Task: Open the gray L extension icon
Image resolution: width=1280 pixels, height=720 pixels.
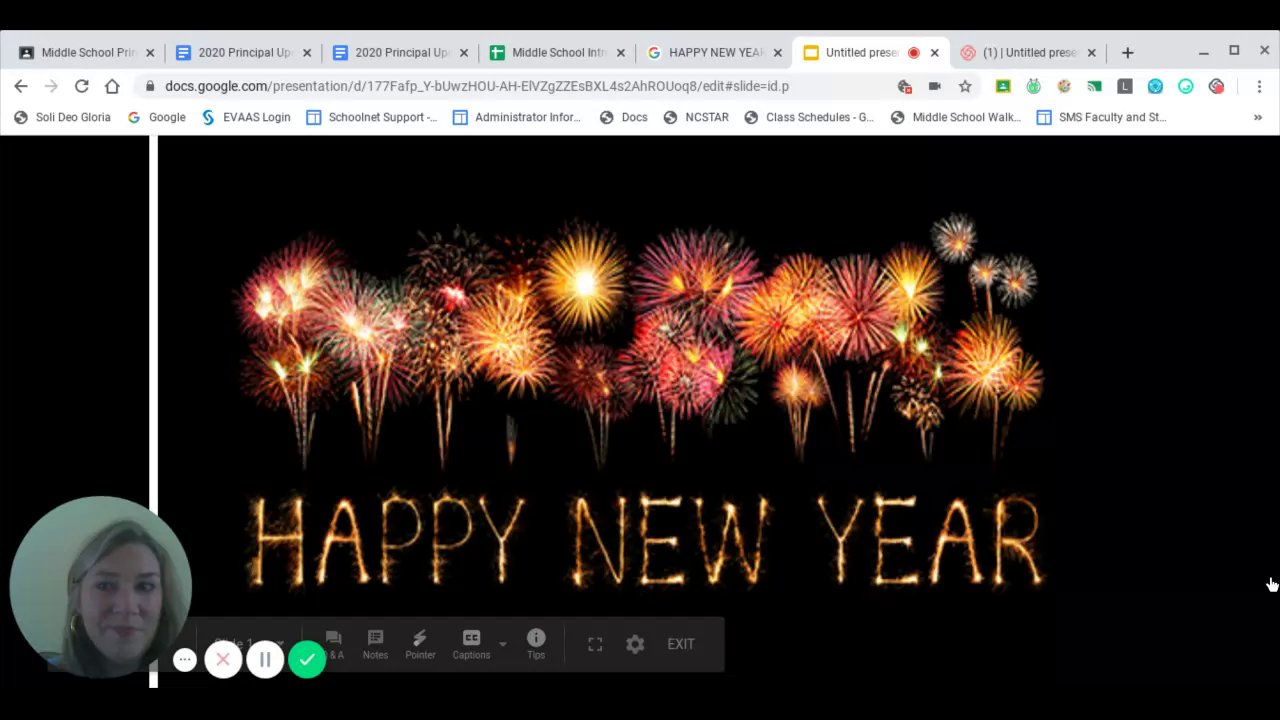Action: [1125, 86]
